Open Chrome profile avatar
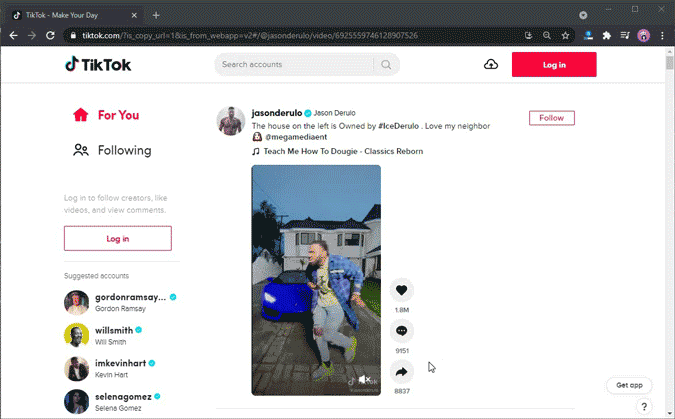The height and width of the screenshot is (419, 675). pos(644,35)
